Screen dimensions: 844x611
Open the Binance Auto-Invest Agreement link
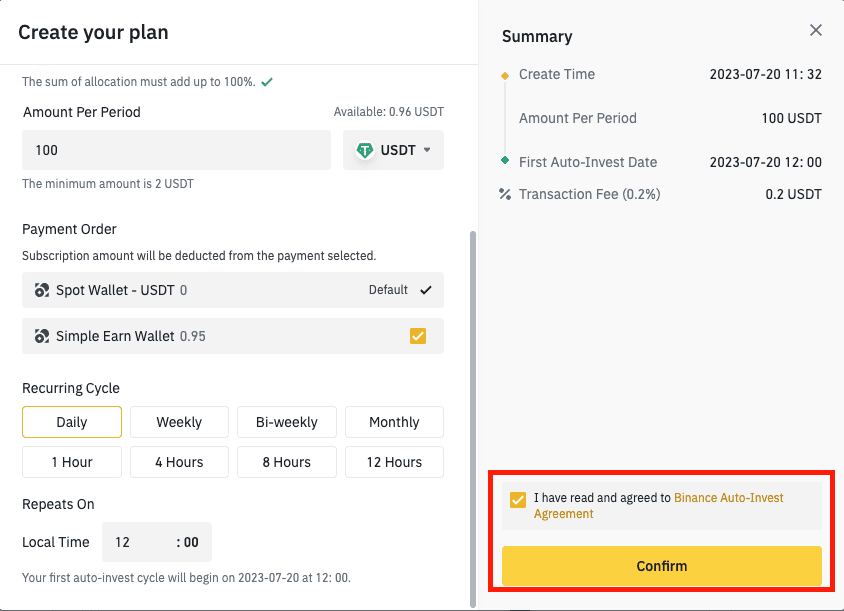coord(658,505)
